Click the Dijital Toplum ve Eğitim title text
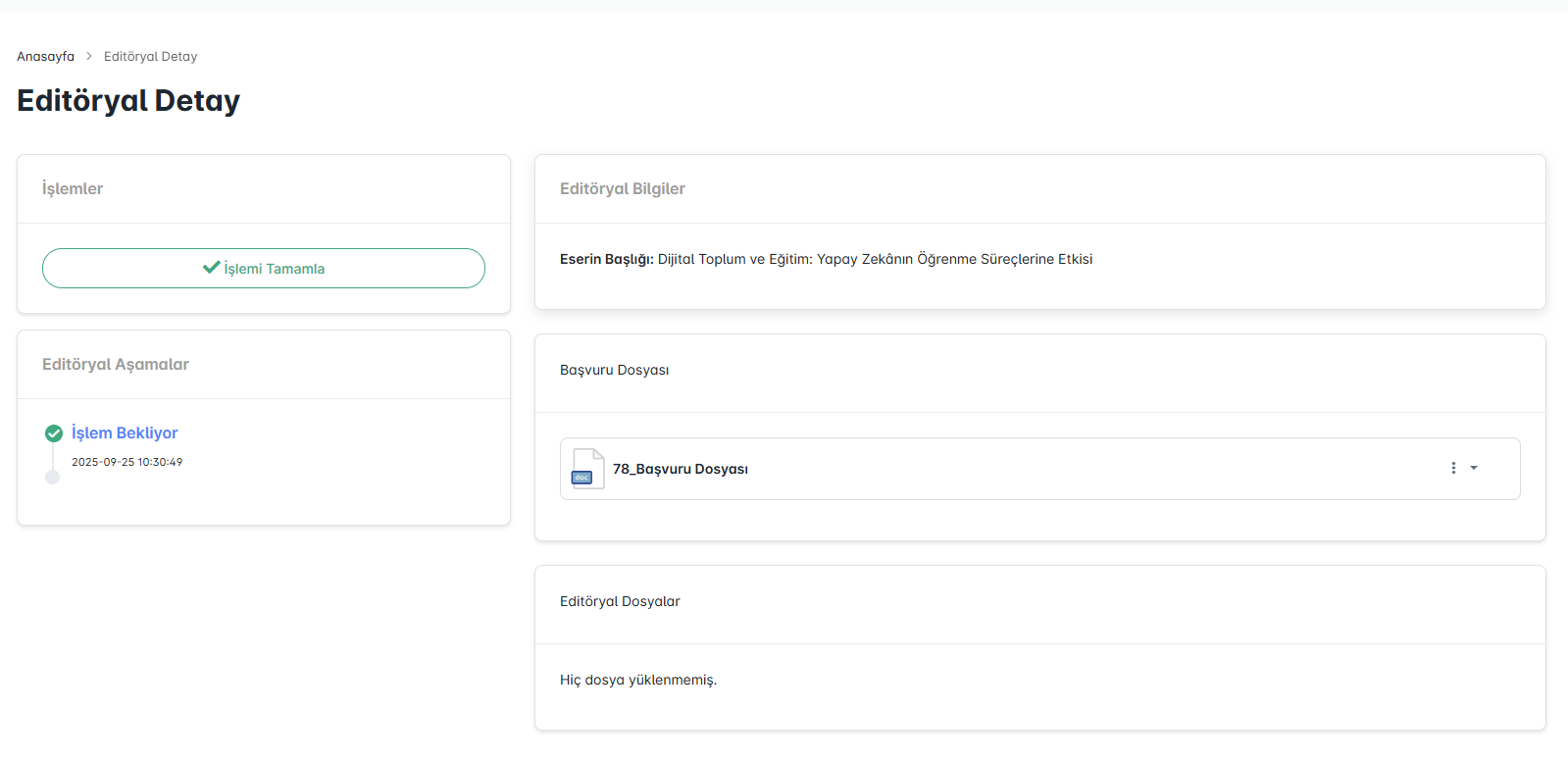 [875, 260]
